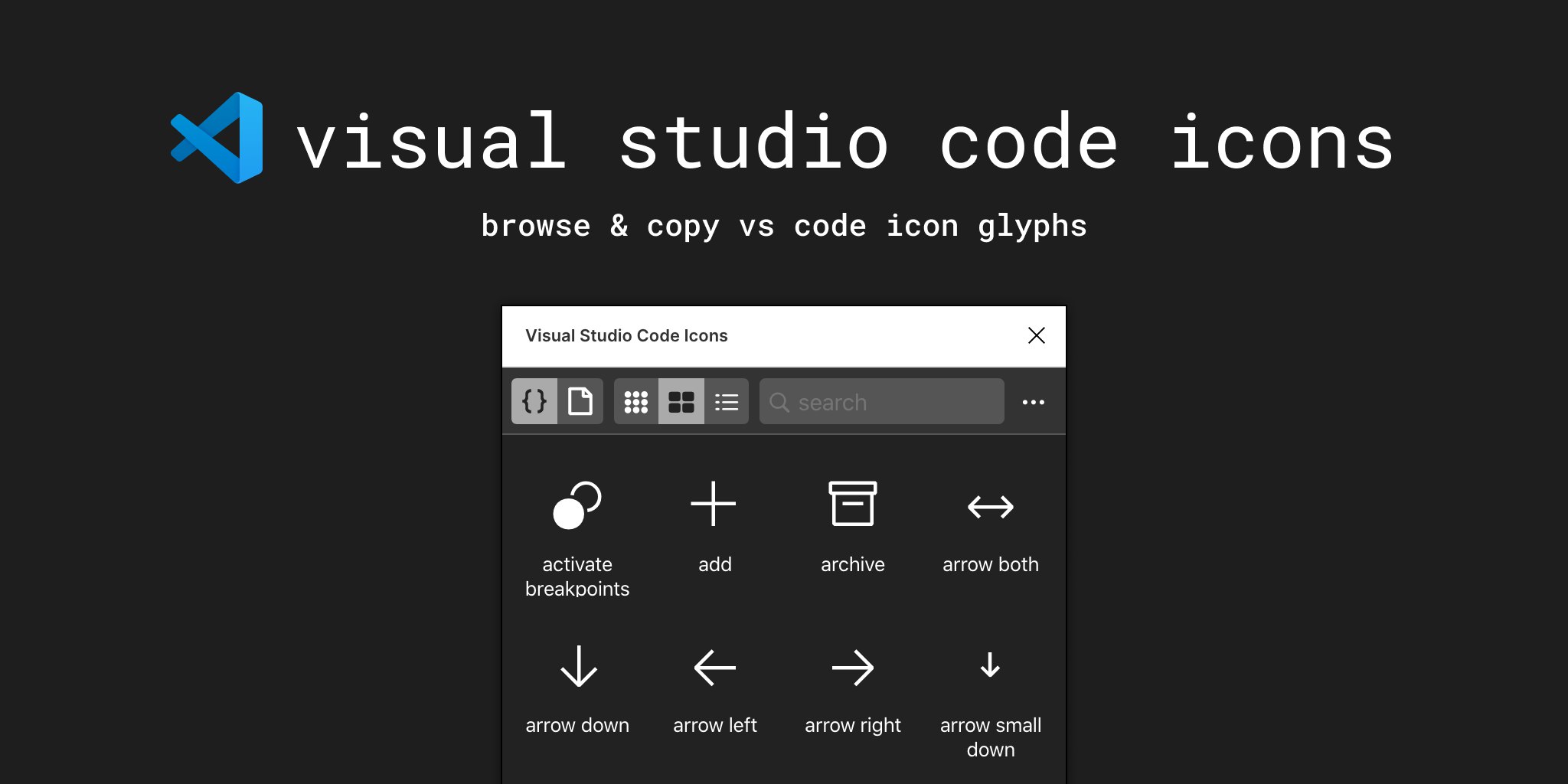Switch to large grid view
Screen dimensions: 1568x784
[681, 401]
